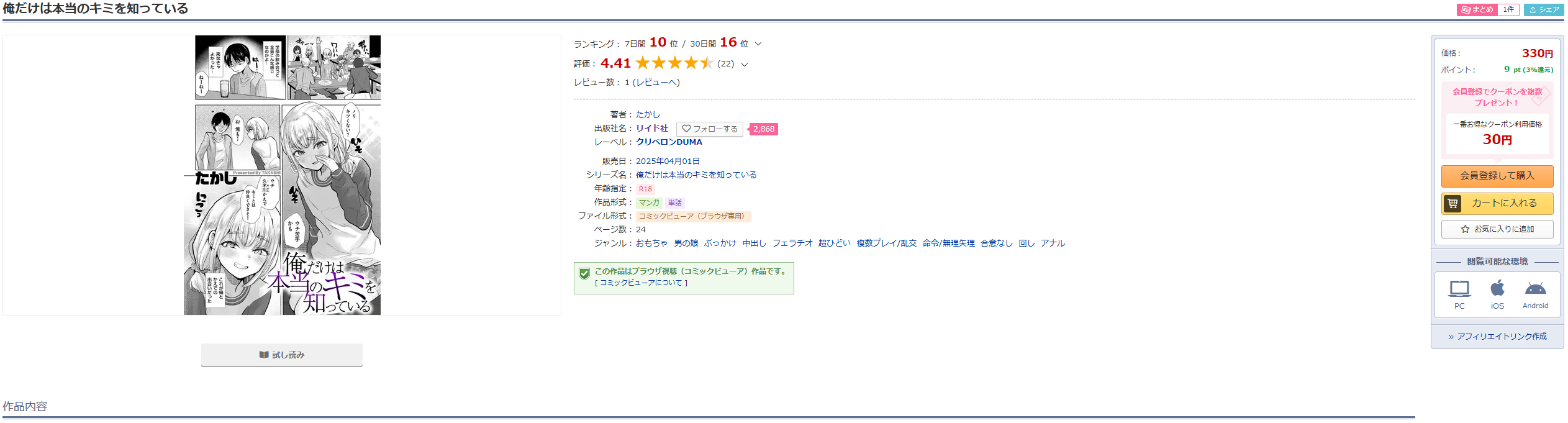Click the 会員登録でクーポン coupon banner
Screen dimensions: 1568x423
pos(1497,97)
